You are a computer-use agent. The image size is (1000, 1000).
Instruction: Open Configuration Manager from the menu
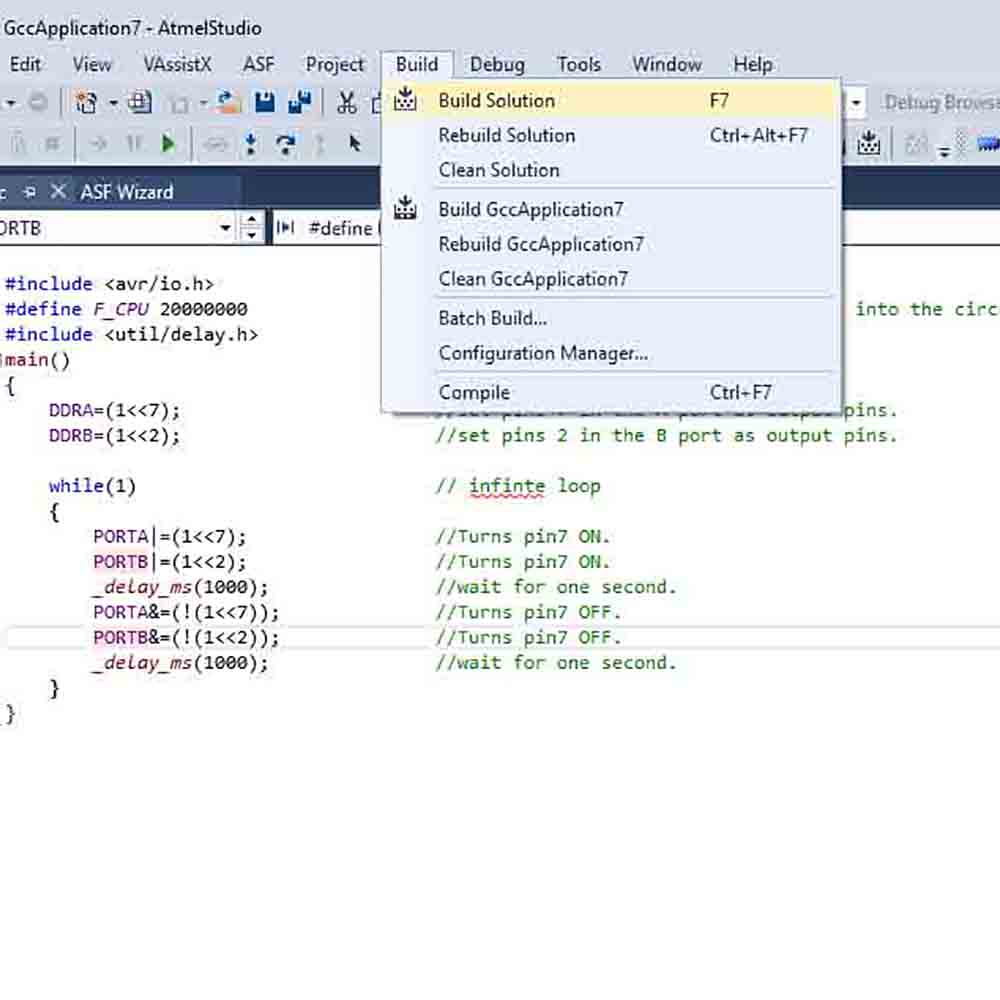click(x=543, y=353)
